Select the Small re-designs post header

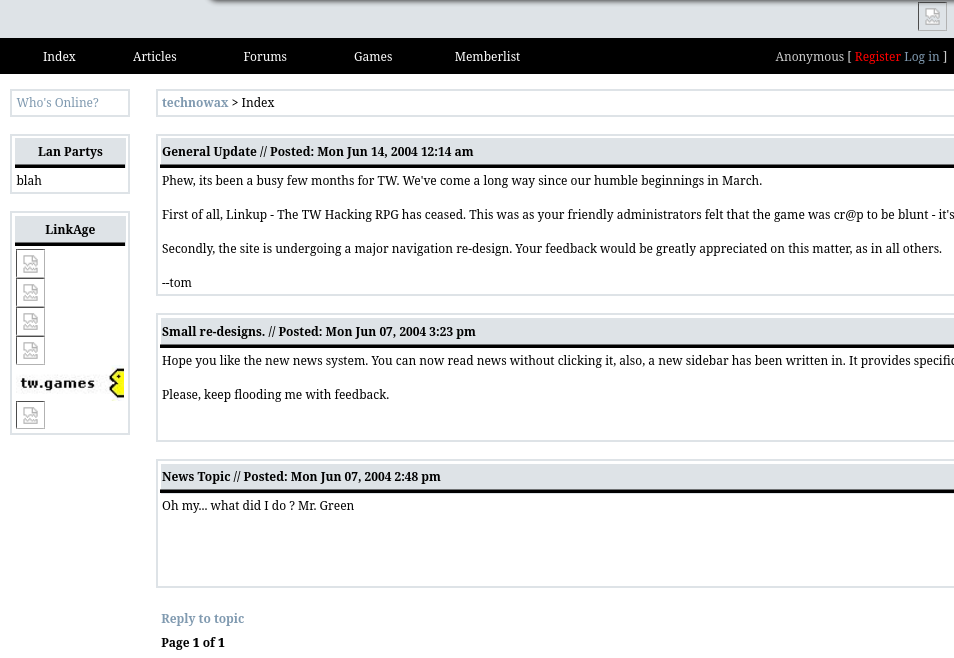point(213,332)
